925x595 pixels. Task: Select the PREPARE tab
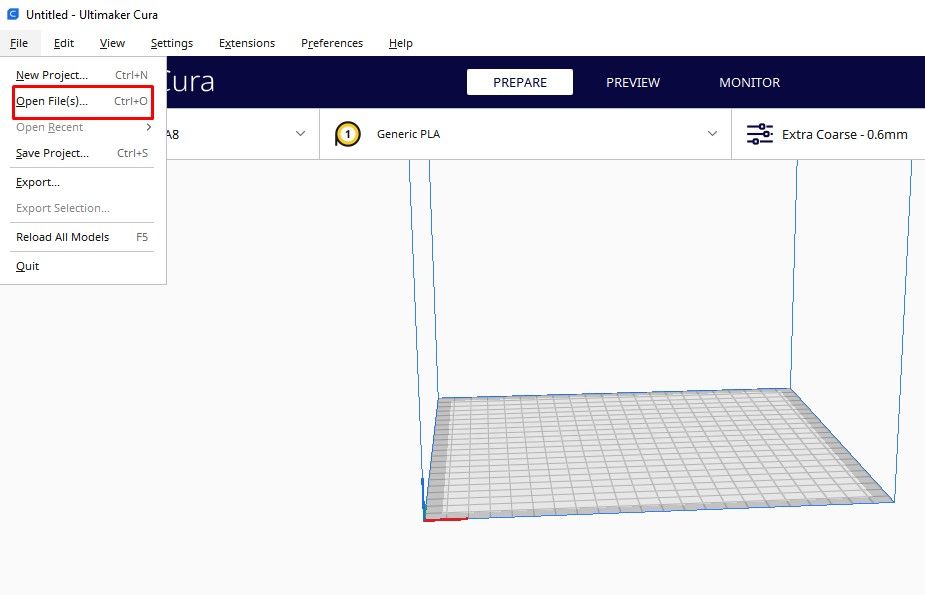[x=520, y=82]
